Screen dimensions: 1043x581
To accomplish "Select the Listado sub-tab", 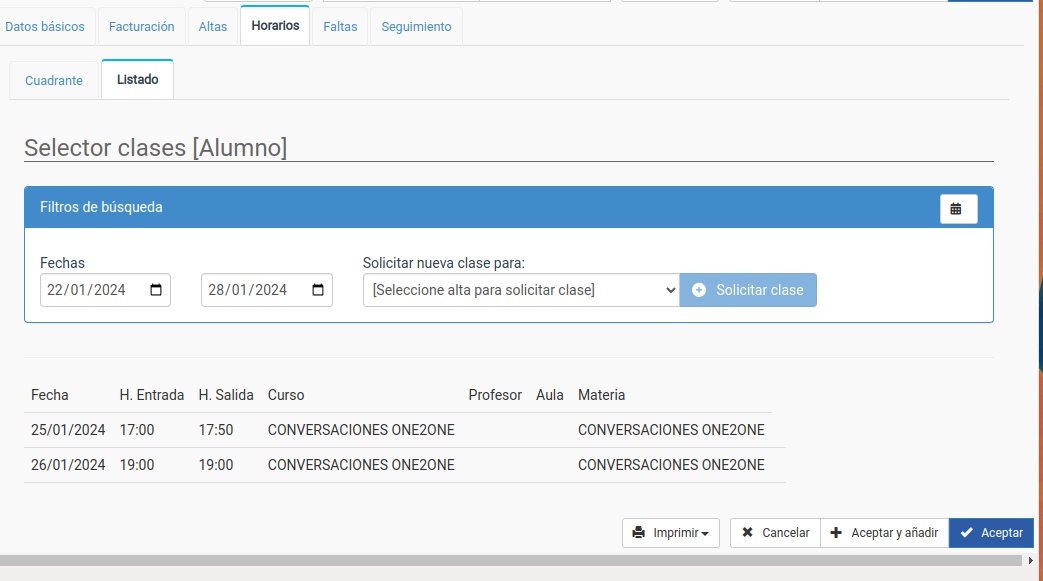I will (x=138, y=79).
